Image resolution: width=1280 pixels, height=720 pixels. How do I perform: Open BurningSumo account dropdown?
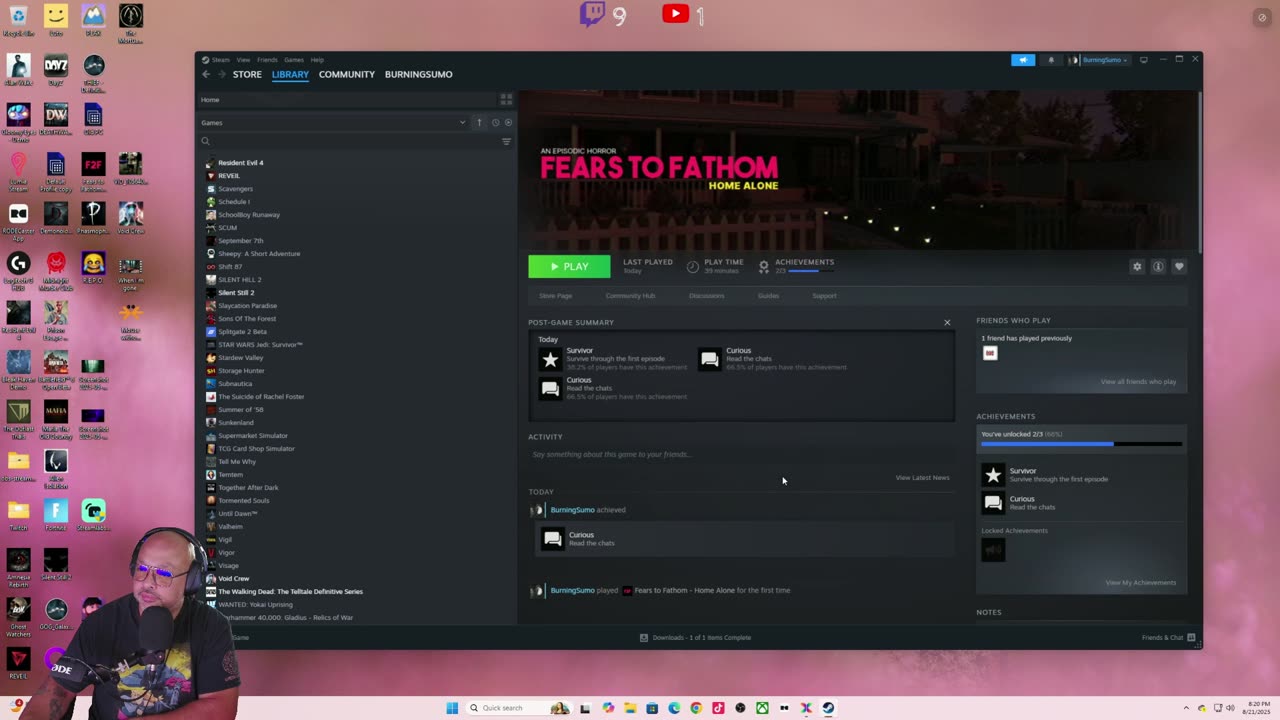coord(1099,60)
